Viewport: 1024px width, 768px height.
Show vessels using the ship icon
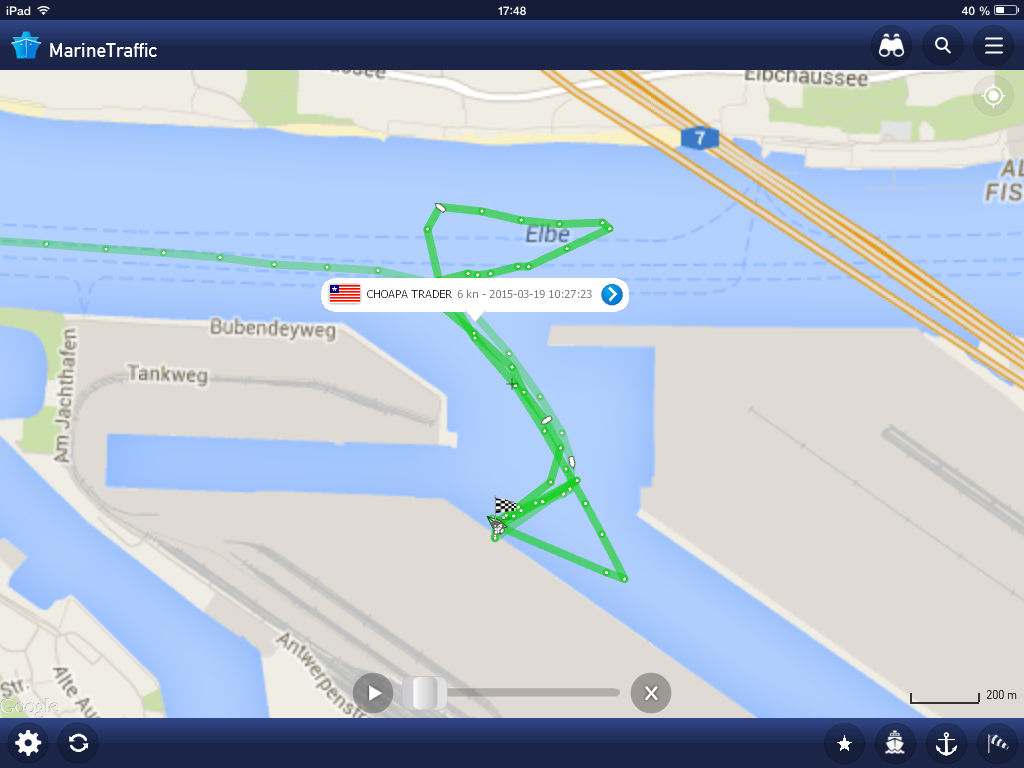point(895,743)
